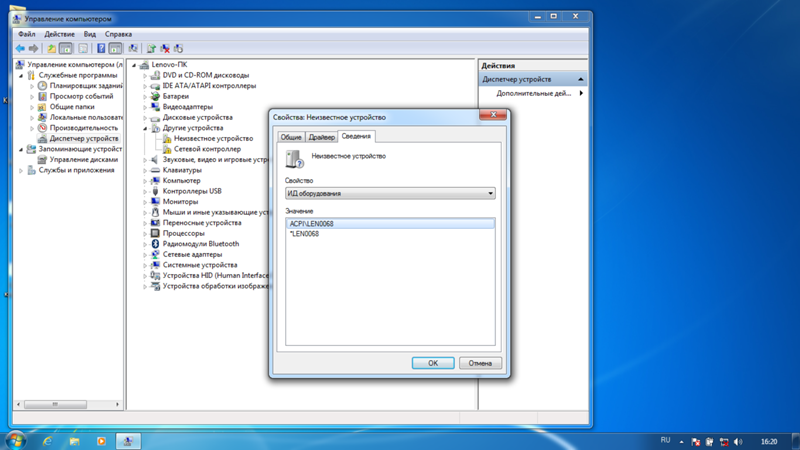Click the Help question-mark toolbar icon
The image size is (800, 450).
click(101, 48)
